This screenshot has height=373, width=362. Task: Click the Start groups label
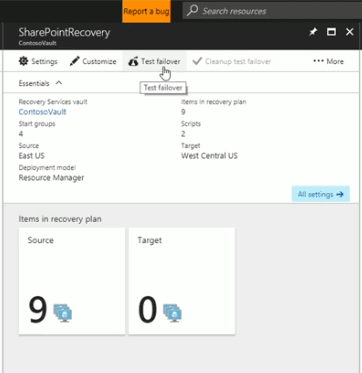pos(37,124)
